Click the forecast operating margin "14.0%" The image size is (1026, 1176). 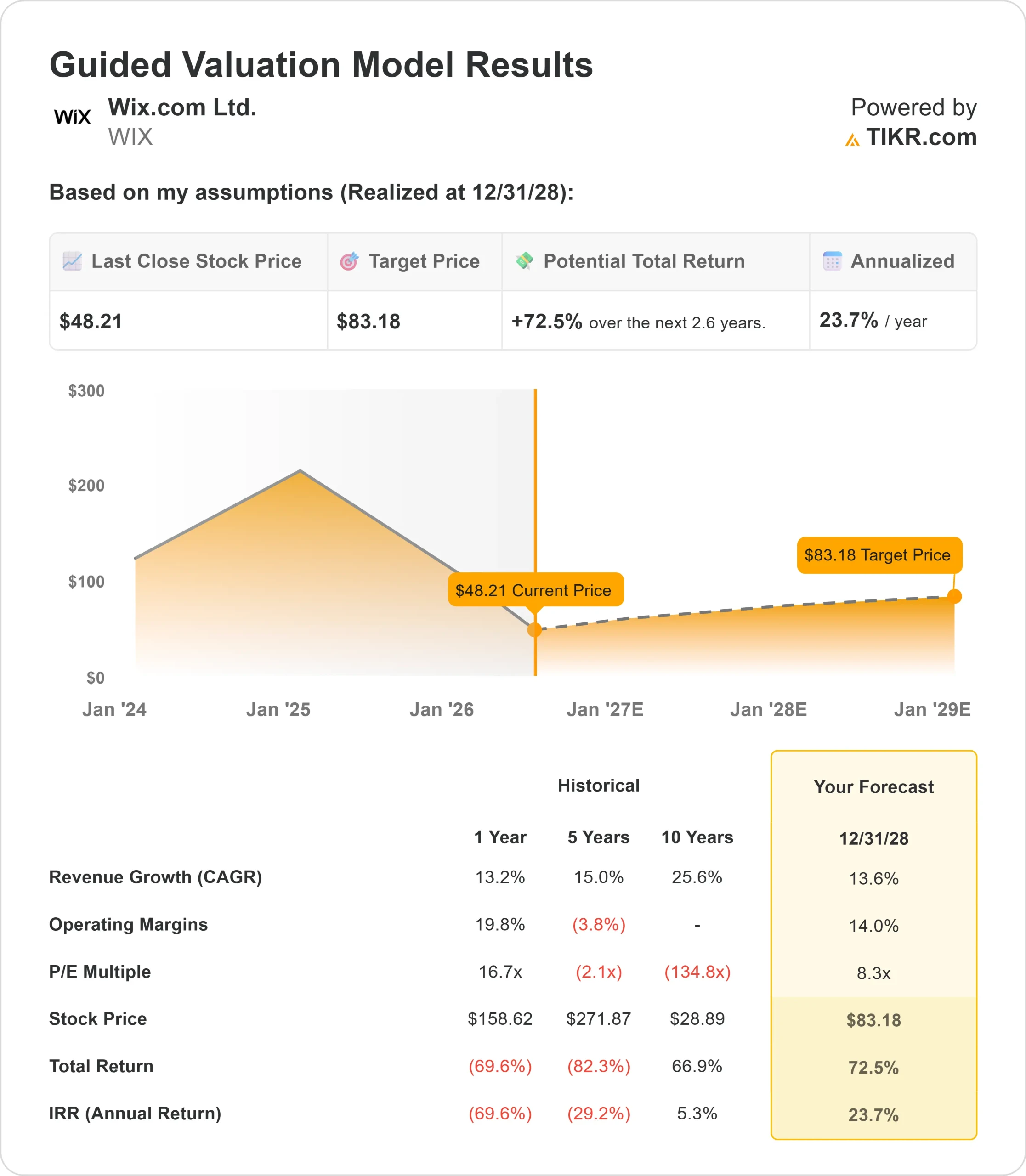coord(874,926)
